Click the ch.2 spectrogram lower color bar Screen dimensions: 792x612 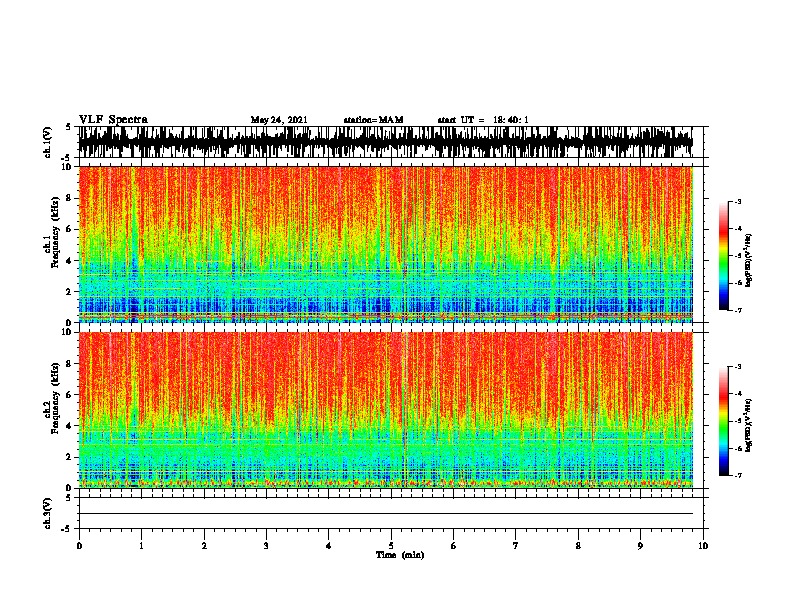tap(723, 421)
